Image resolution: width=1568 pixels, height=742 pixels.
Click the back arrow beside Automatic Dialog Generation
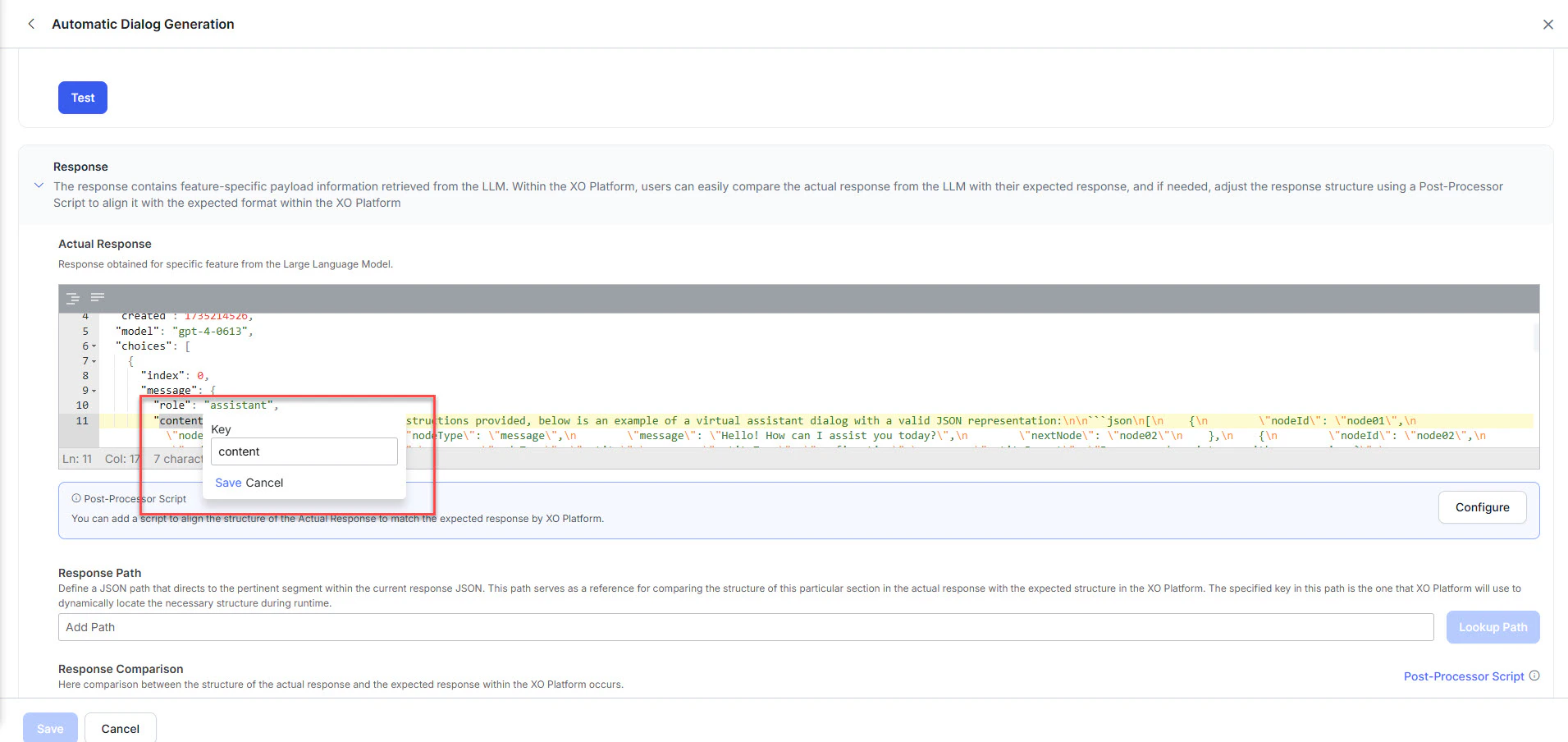[31, 24]
